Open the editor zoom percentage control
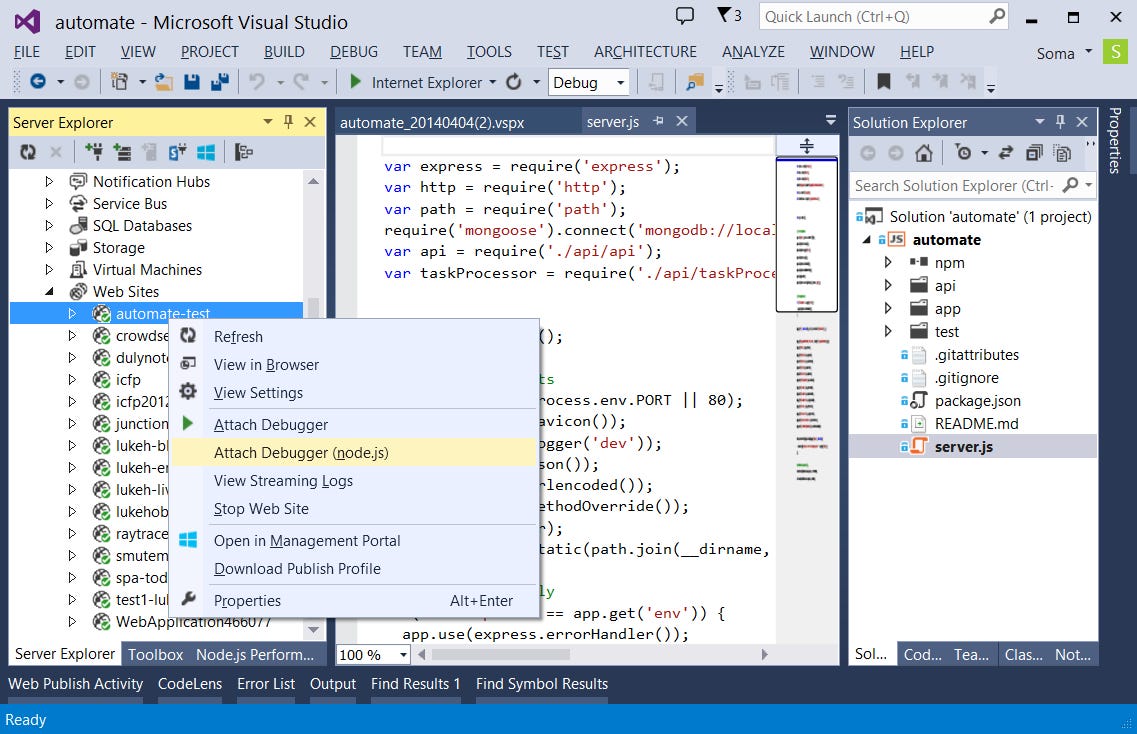 (372, 655)
